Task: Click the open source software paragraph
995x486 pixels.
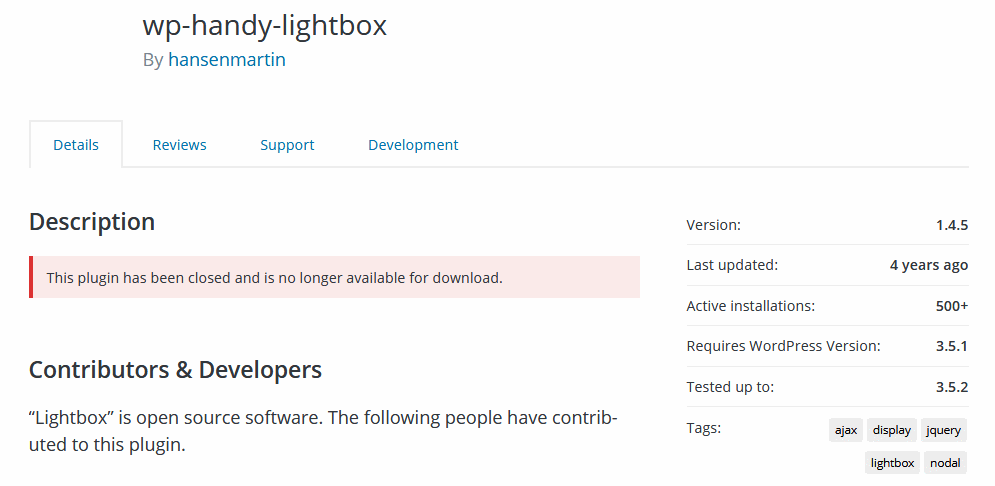Action: pos(324,431)
